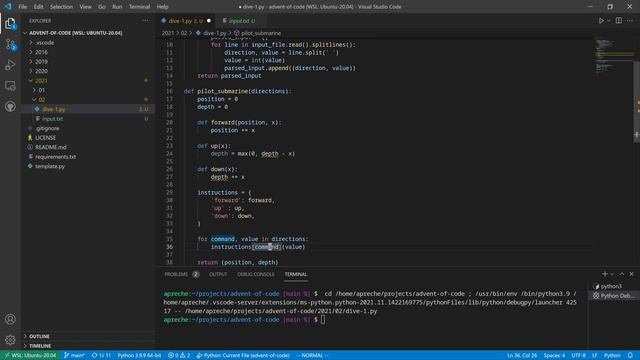Expand the Timeline section
This screenshot has width=640, height=360.
[x=88, y=346]
